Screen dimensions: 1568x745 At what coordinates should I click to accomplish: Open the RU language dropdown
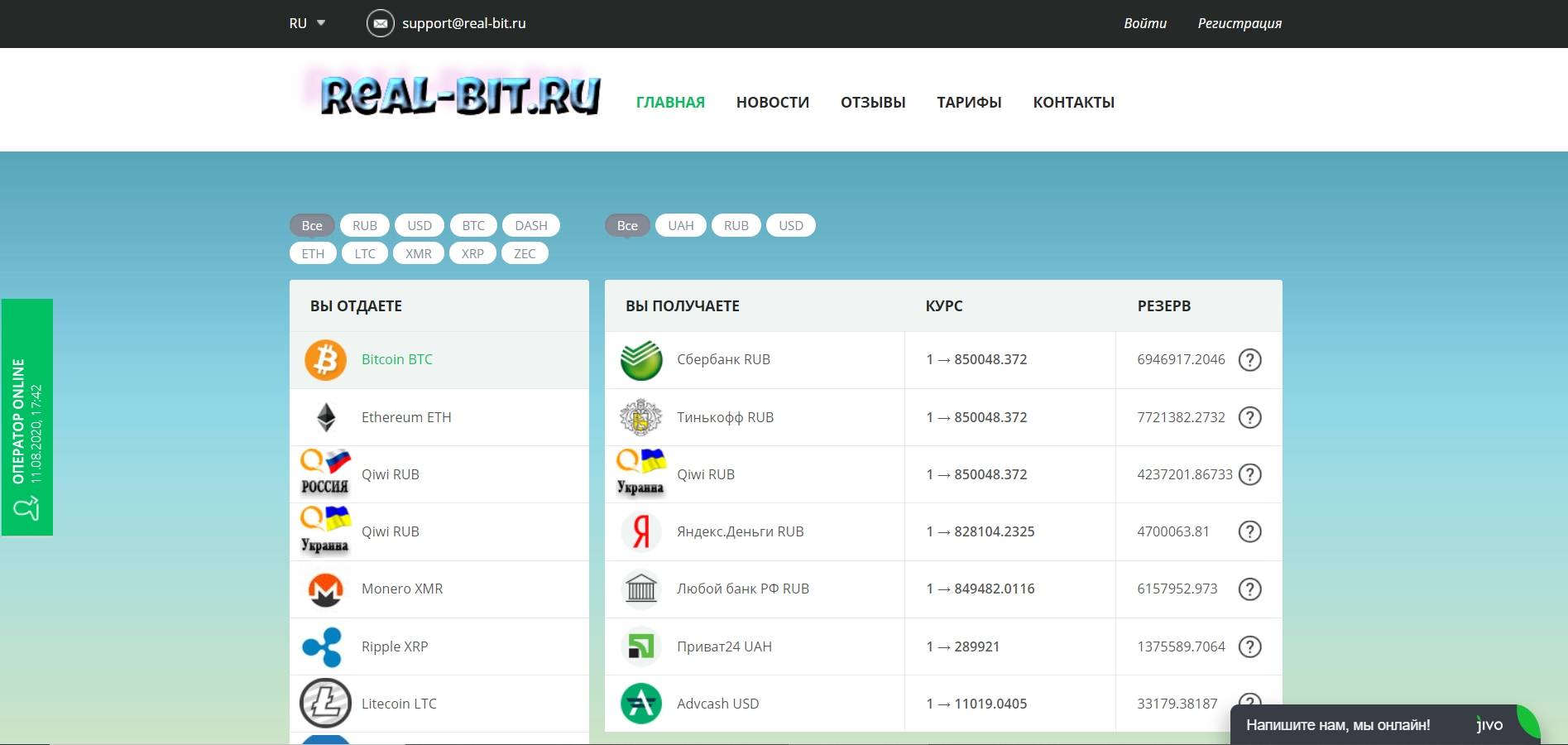click(x=307, y=23)
